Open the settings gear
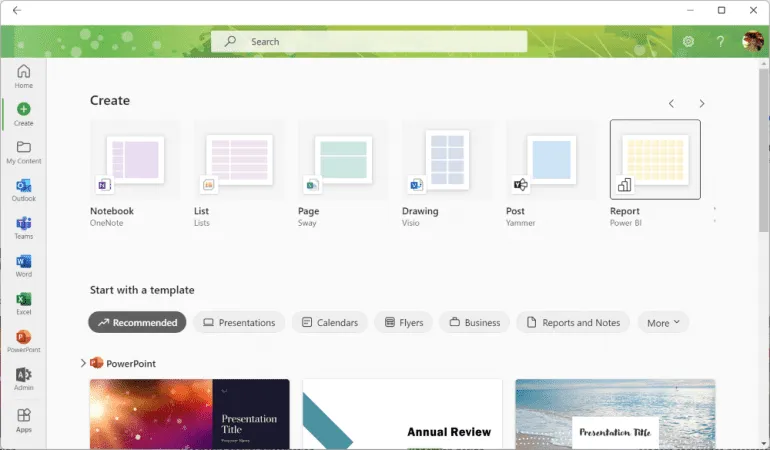The height and width of the screenshot is (450, 770). pyautogui.click(x=688, y=42)
